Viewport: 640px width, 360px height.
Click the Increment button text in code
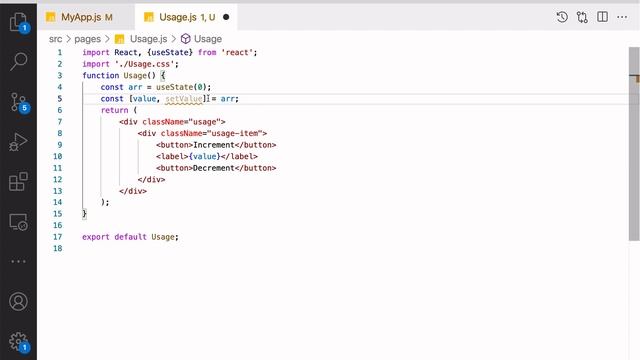(214, 144)
